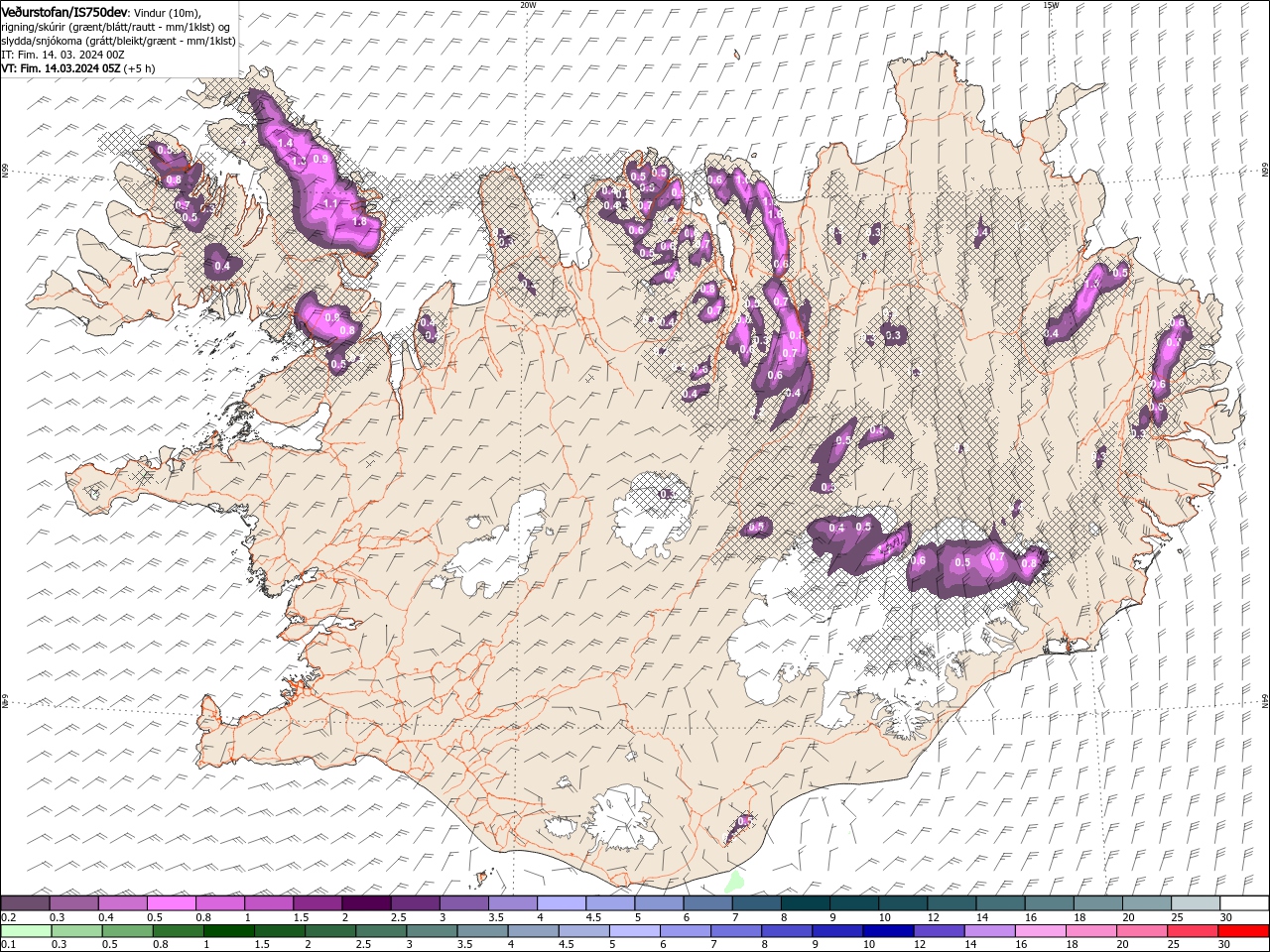Viewport: 1270px width, 952px height.
Task: Pick the 18 grey-teal swatch in upper row
Action: click(x=1097, y=903)
